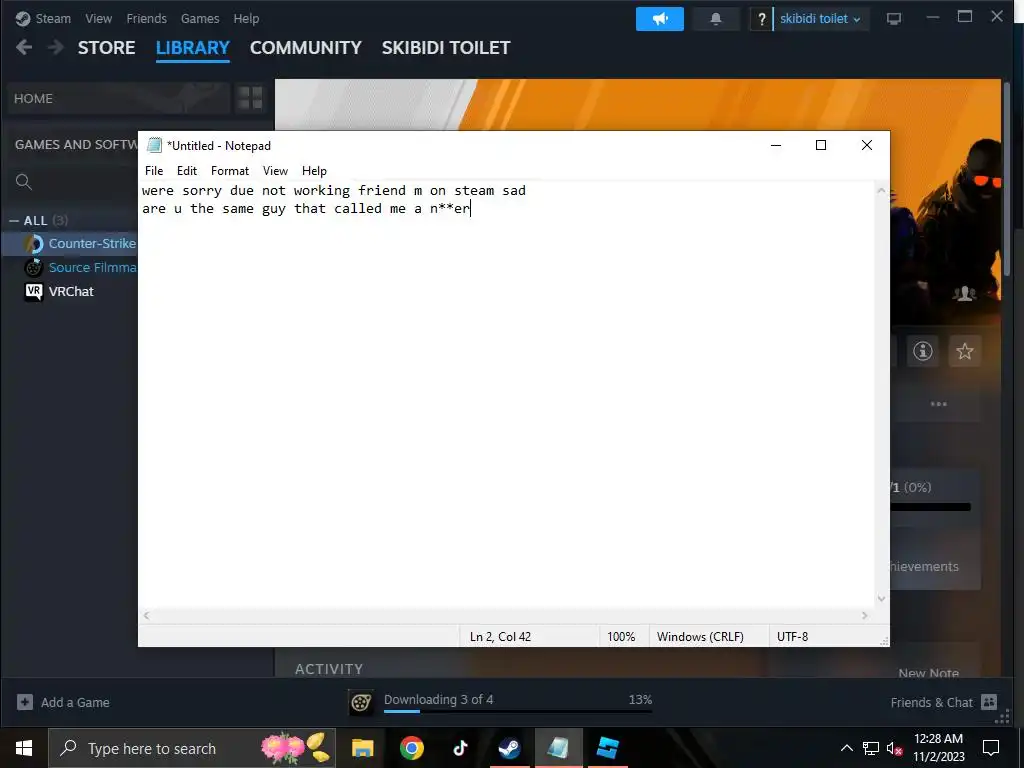The image size is (1024, 768).
Task: Click the Notepad taskbar icon
Action: coord(558,748)
